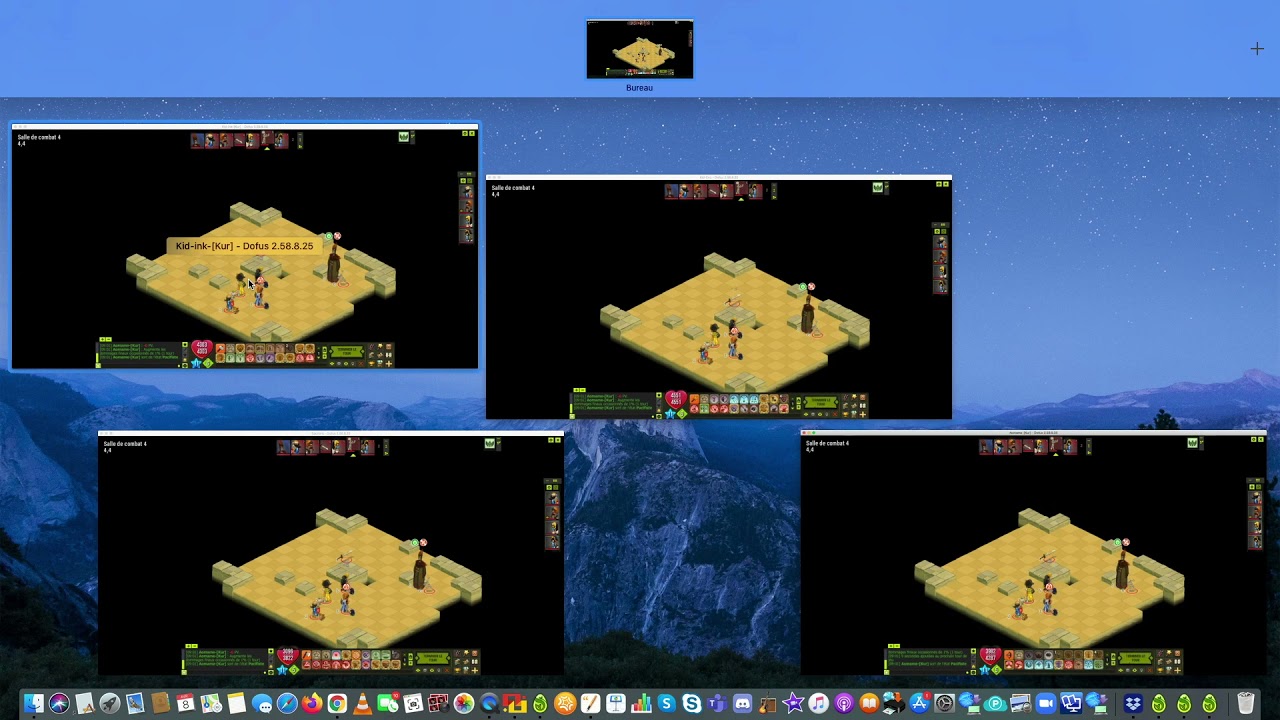Image resolution: width=1280 pixels, height=720 pixels.
Task: Open Dropbox from the Dock
Action: point(1133,704)
